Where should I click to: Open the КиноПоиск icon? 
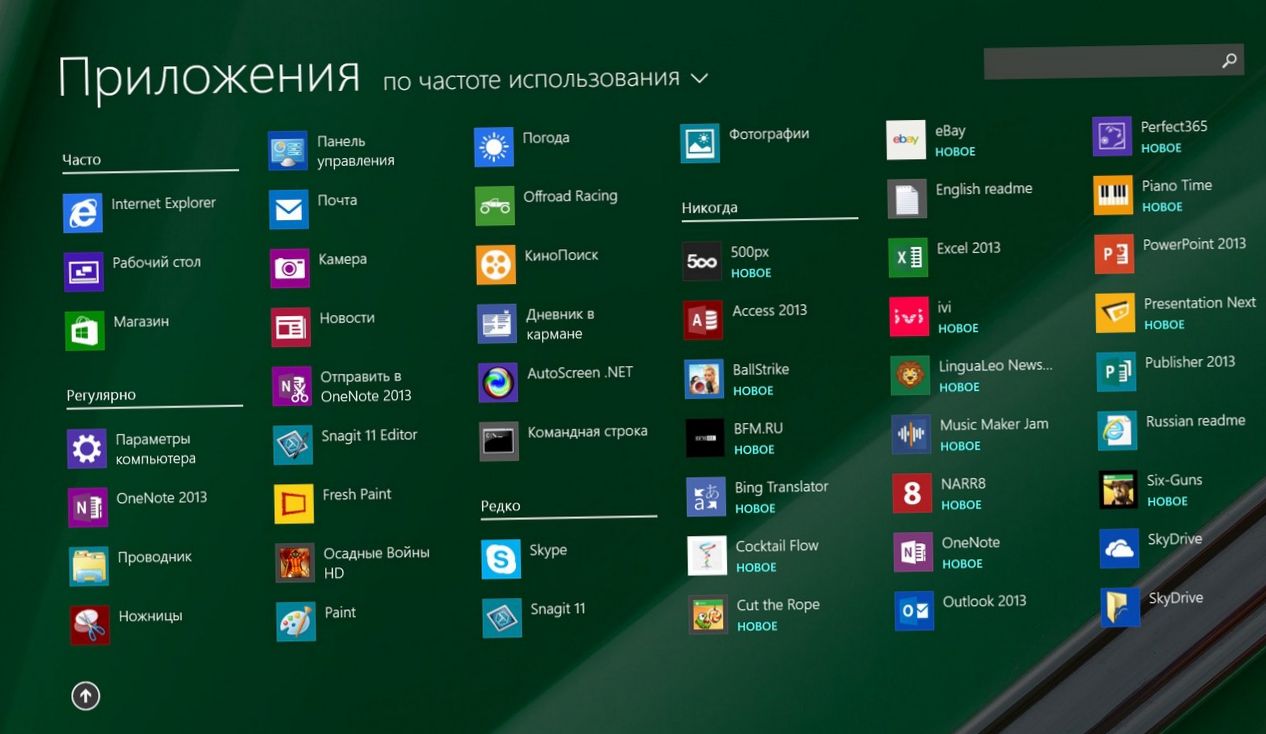pyautogui.click(x=496, y=265)
